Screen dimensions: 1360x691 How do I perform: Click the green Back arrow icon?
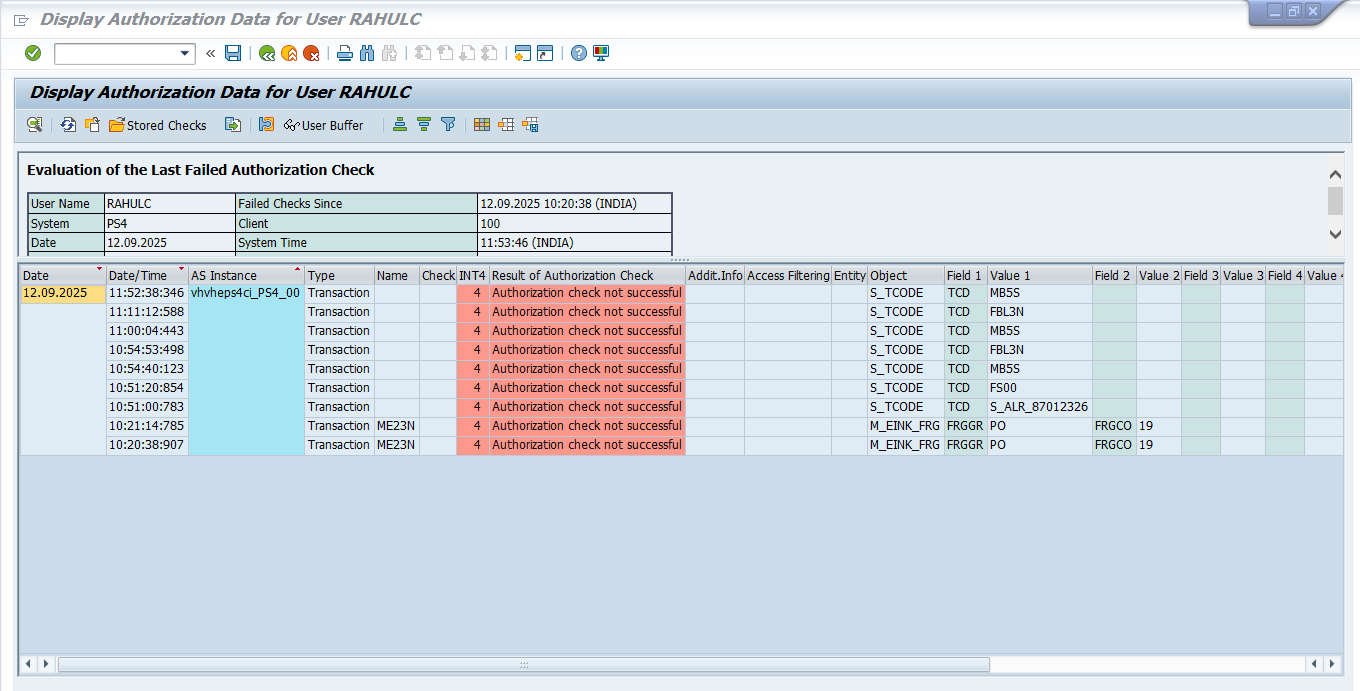pyautogui.click(x=267, y=53)
